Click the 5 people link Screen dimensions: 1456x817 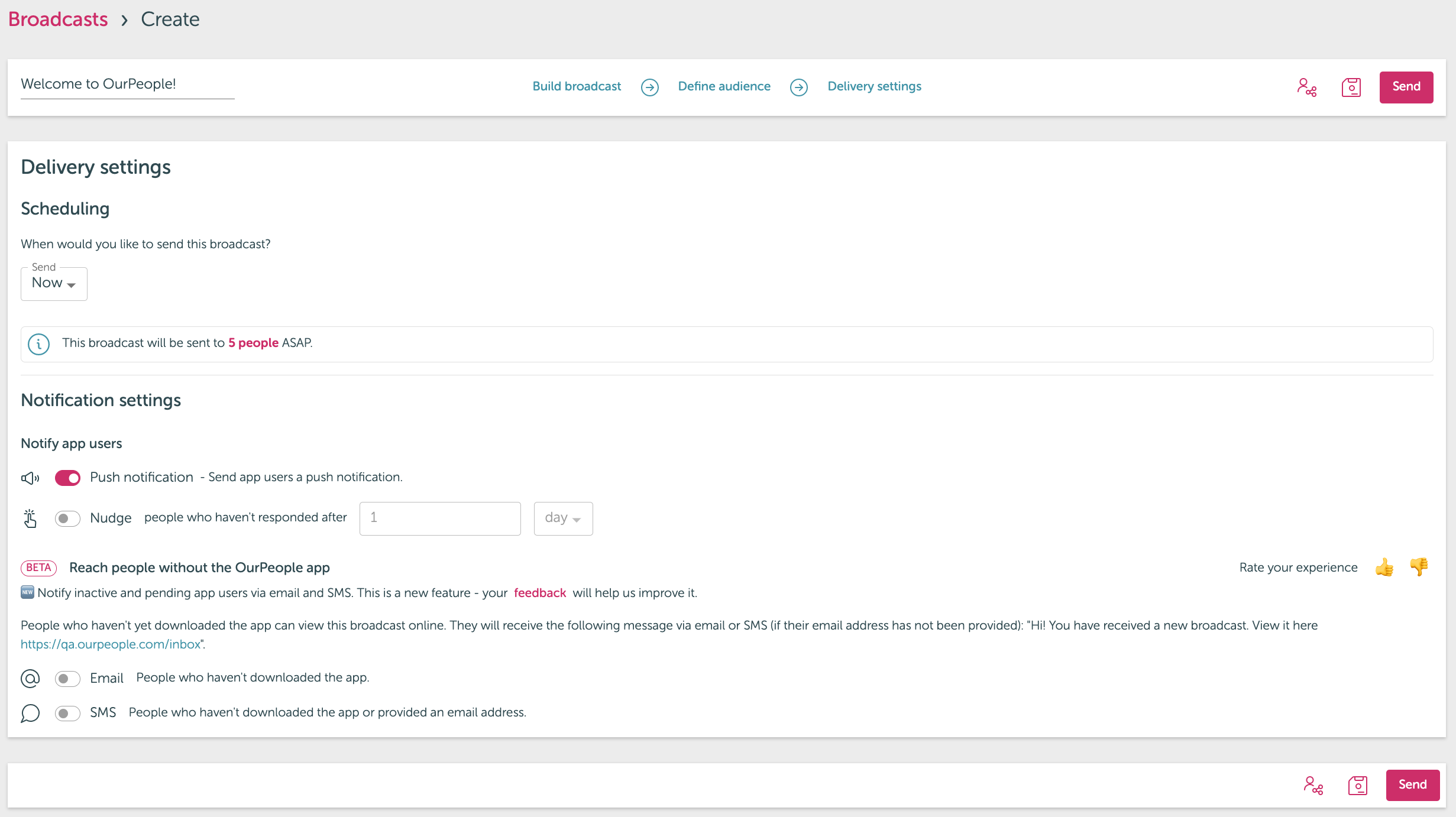click(253, 343)
